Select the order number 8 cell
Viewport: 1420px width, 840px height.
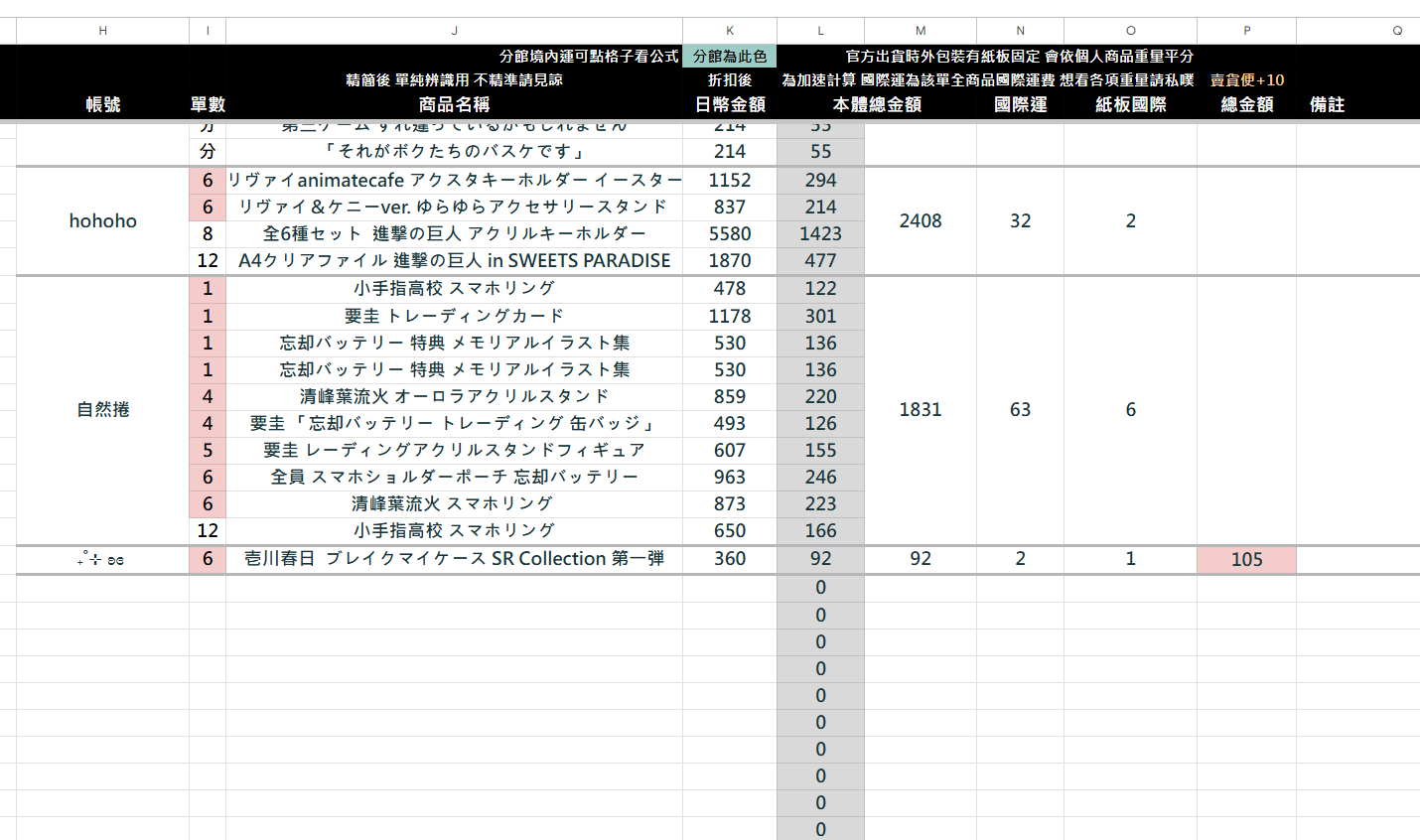click(208, 233)
